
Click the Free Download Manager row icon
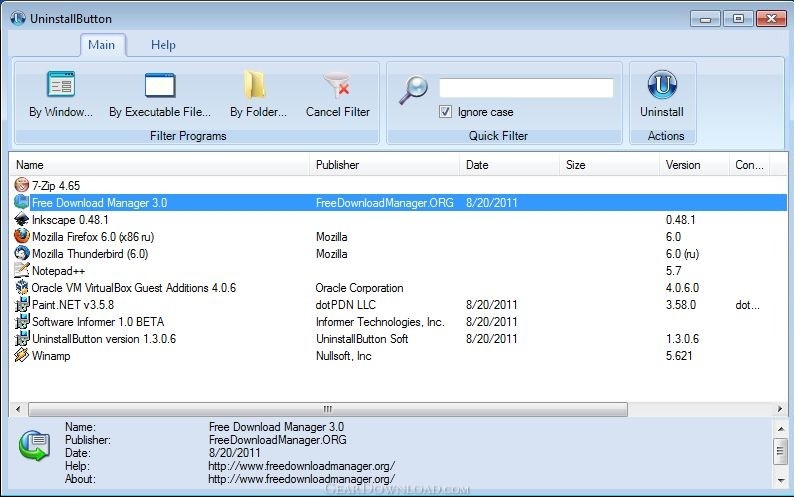[22, 202]
